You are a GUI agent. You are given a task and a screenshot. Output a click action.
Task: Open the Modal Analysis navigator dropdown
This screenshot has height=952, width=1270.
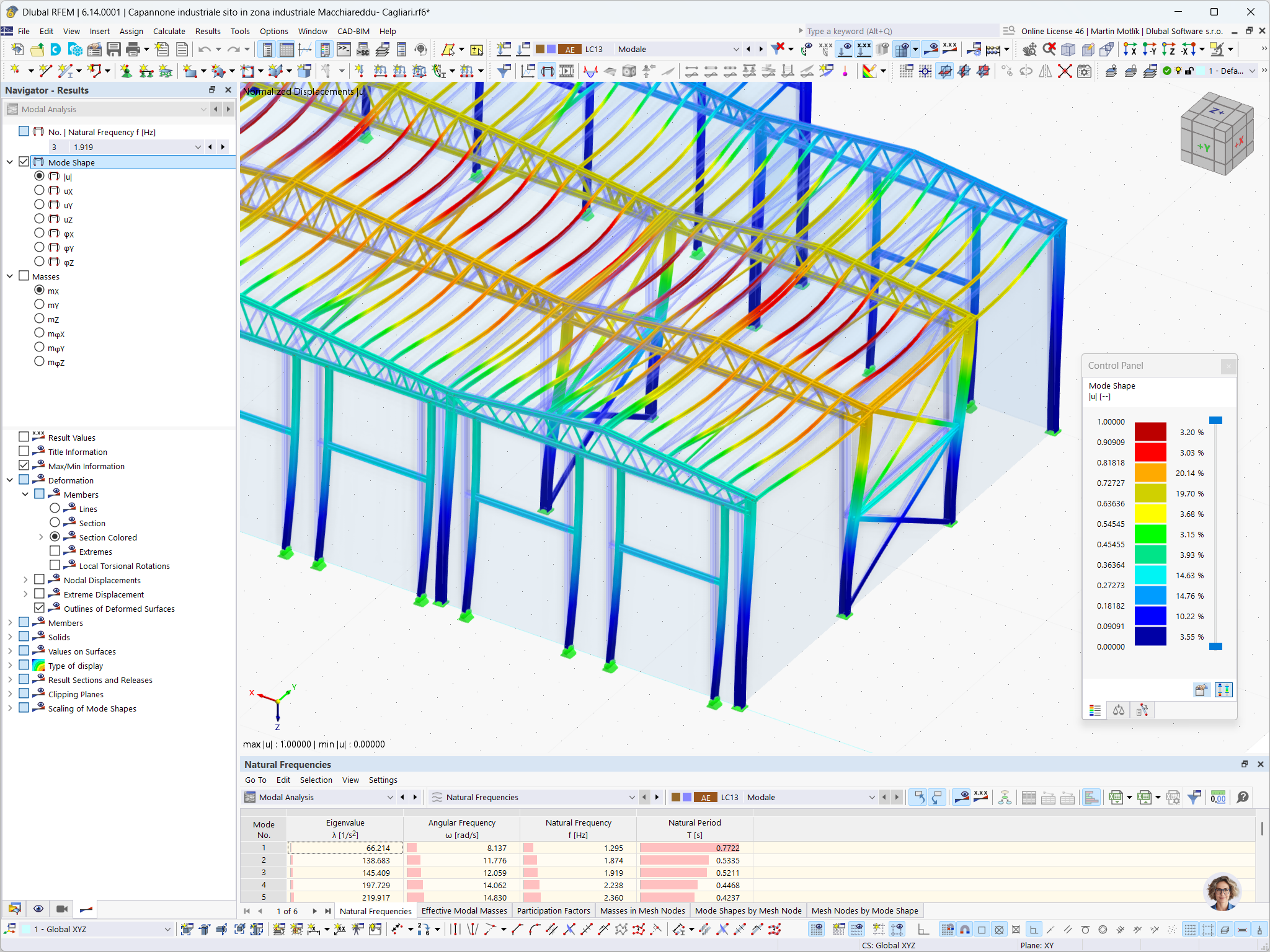(x=203, y=108)
